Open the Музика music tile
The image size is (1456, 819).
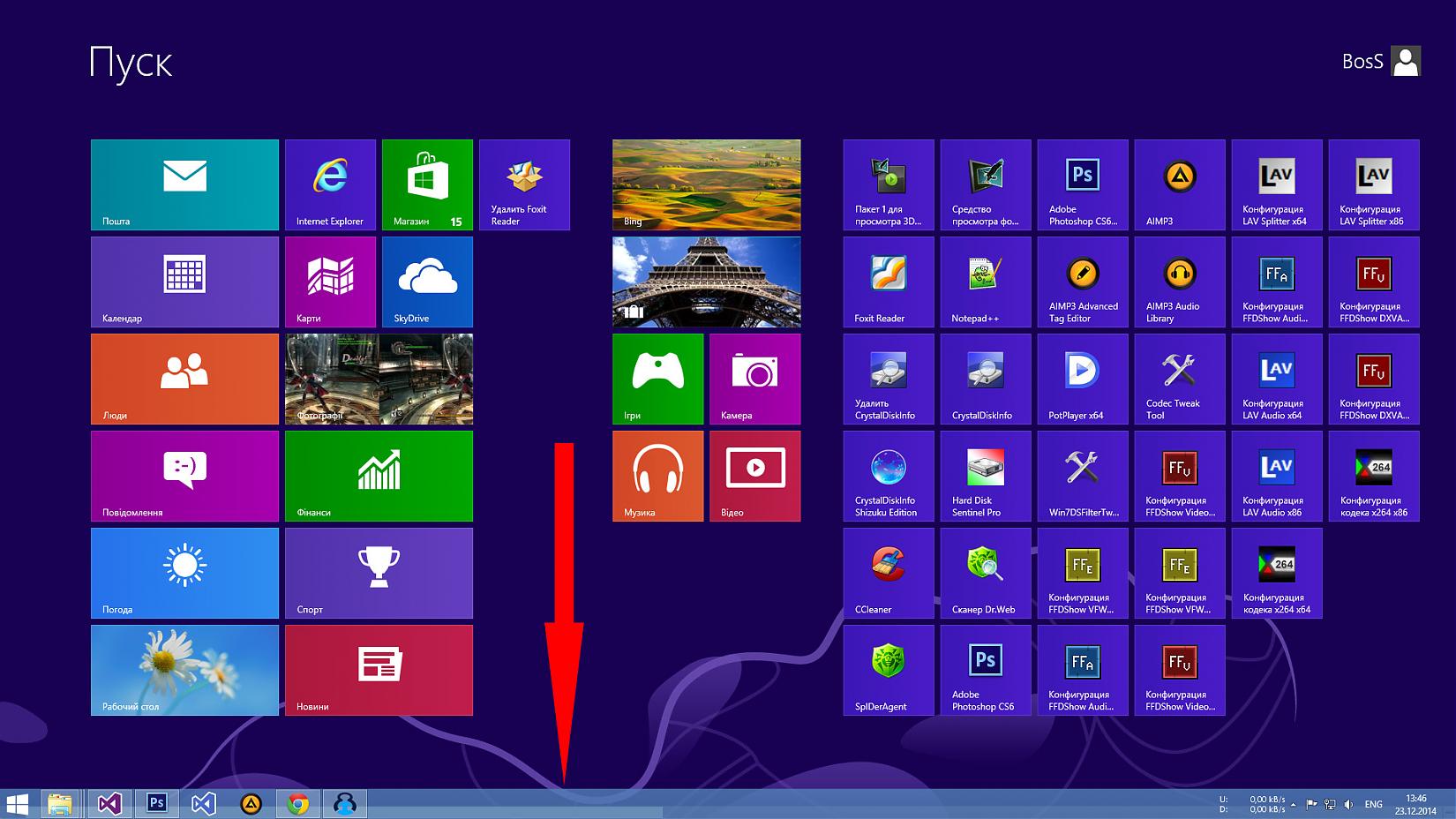coord(658,476)
